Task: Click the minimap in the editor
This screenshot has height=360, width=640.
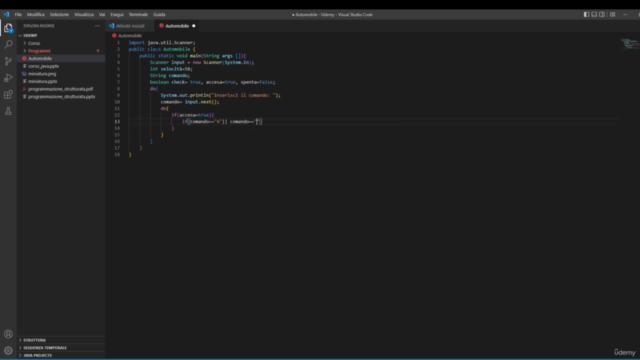Action: pyautogui.click(x=629, y=44)
